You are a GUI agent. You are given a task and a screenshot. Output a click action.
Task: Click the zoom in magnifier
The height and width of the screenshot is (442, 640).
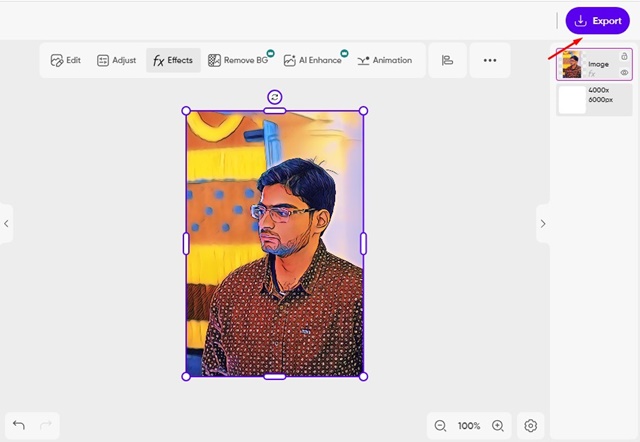tap(498, 426)
